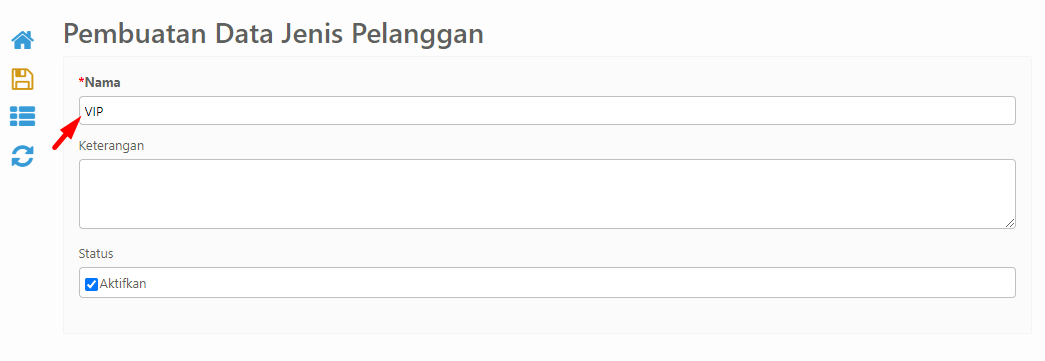Viewport: 1045px width, 361px height.
Task: Go to the home page icon
Action: (x=22, y=41)
